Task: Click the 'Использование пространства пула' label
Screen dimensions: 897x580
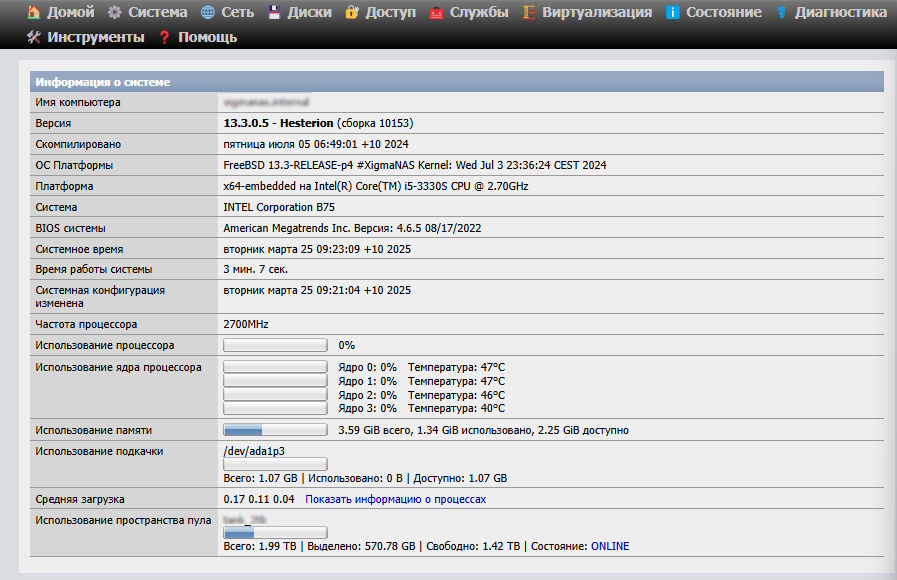Action: (x=124, y=521)
